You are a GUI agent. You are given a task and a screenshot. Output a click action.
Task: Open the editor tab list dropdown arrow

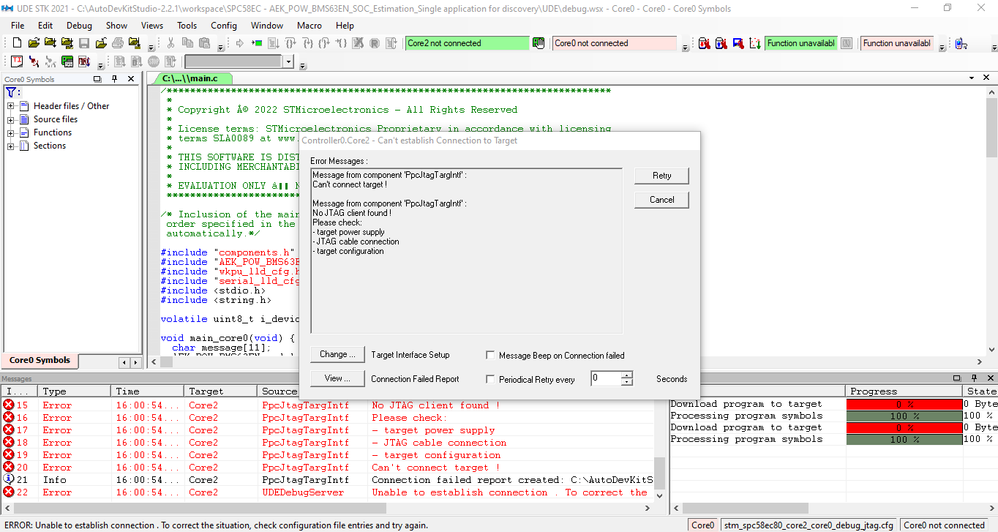click(972, 78)
